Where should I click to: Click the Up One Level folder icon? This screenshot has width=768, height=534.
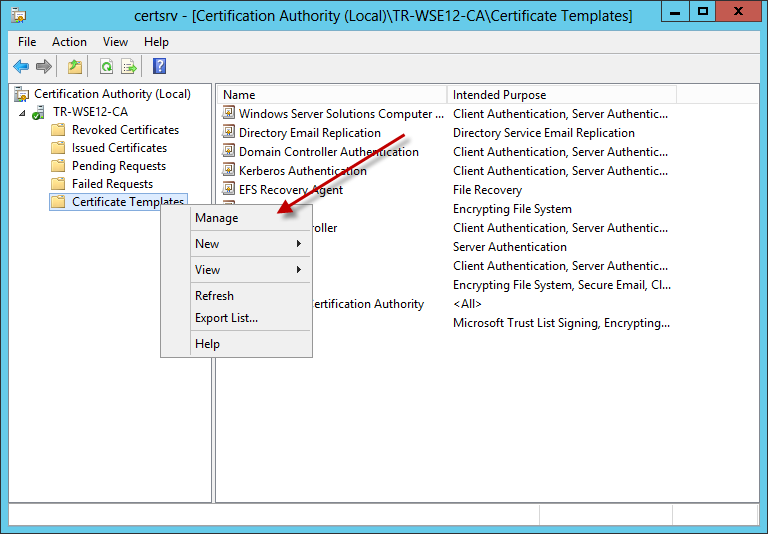point(75,67)
